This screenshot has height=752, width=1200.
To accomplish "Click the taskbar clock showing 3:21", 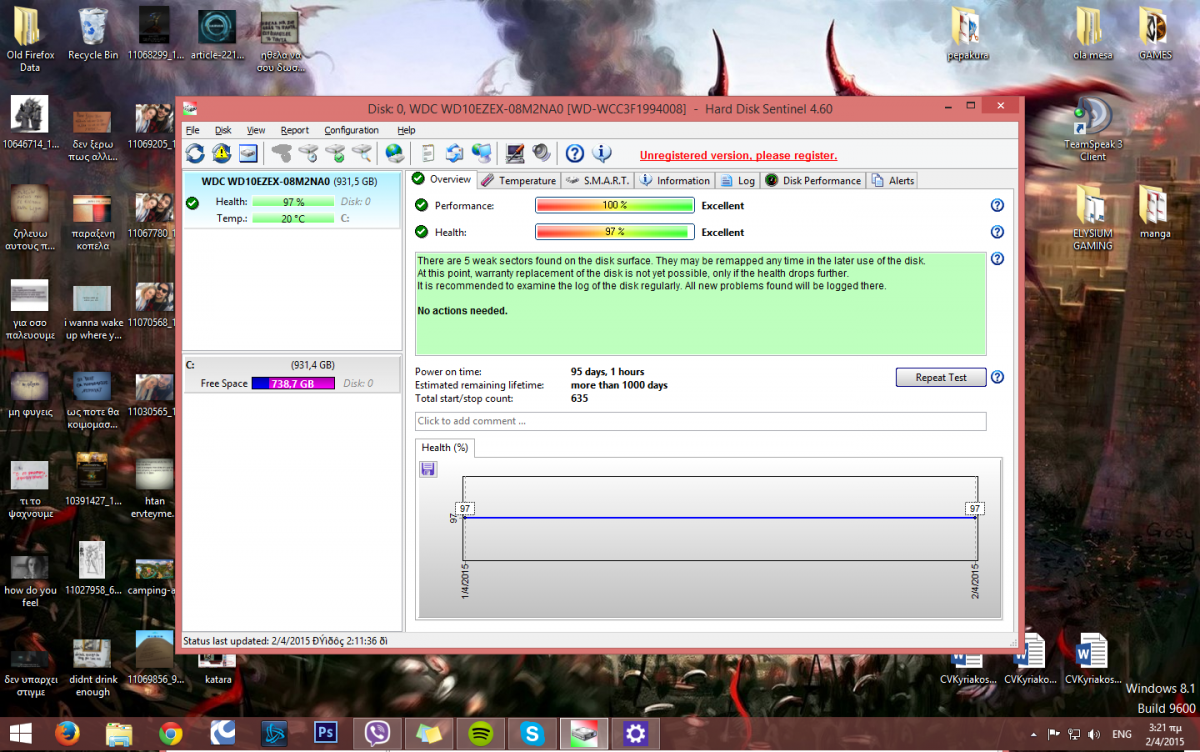I will point(1165,734).
